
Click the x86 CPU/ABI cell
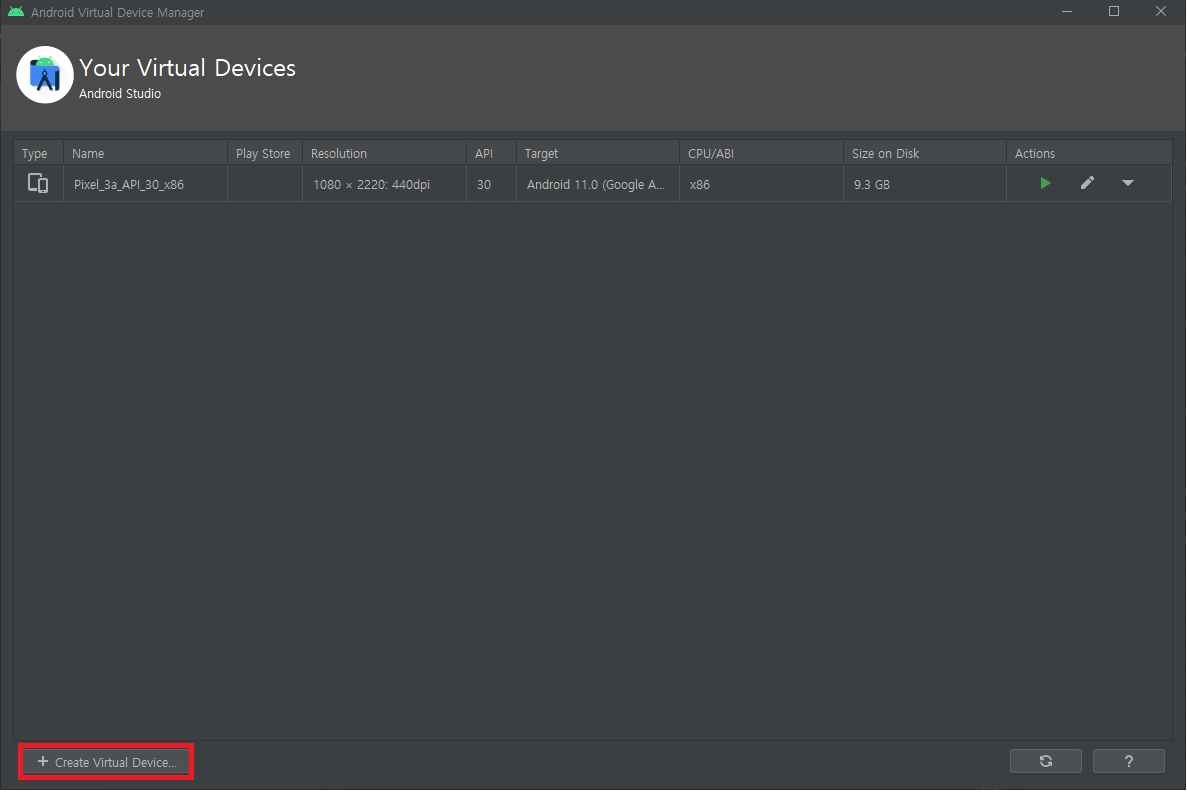(x=762, y=184)
